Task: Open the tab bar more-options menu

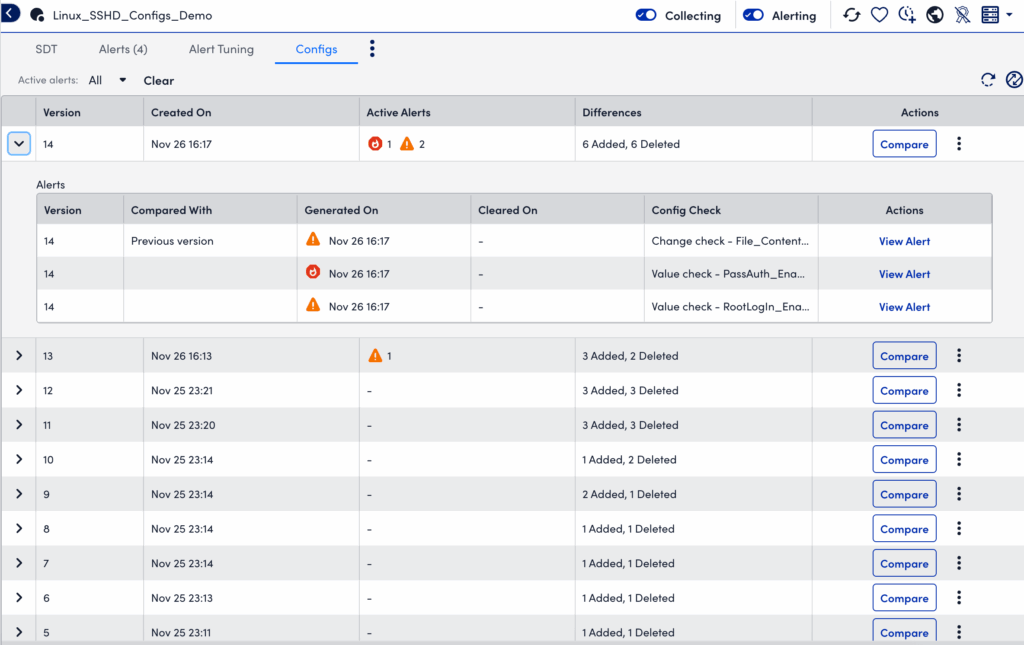Action: [x=372, y=48]
